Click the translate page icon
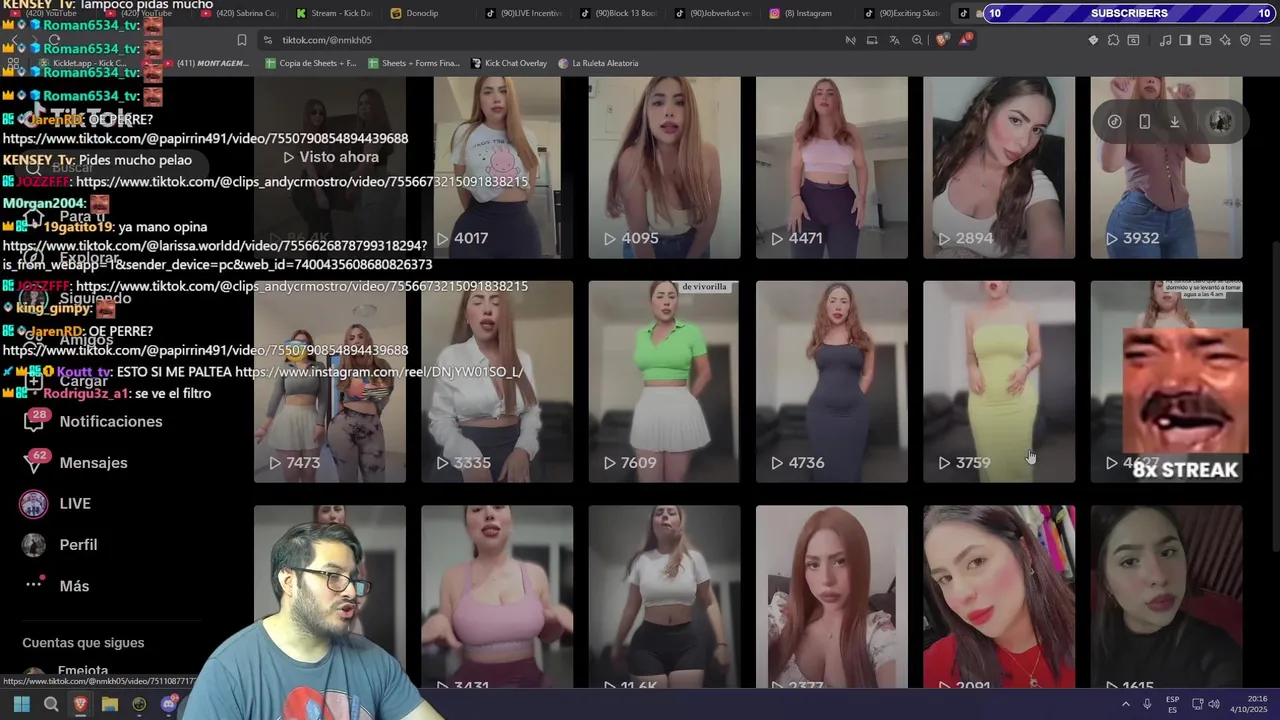Image resolution: width=1280 pixels, height=720 pixels. (894, 40)
